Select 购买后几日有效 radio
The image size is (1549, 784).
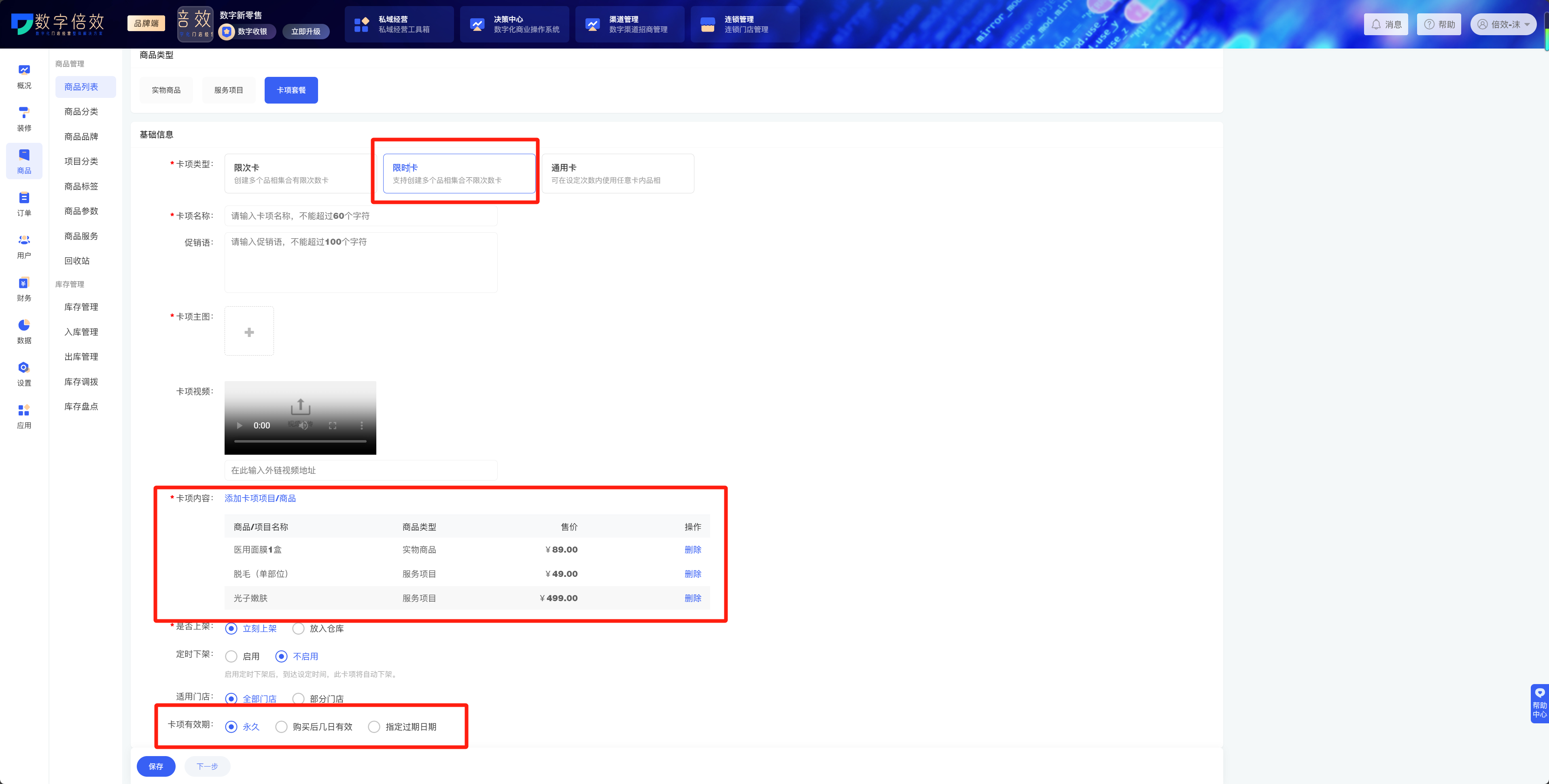click(281, 726)
